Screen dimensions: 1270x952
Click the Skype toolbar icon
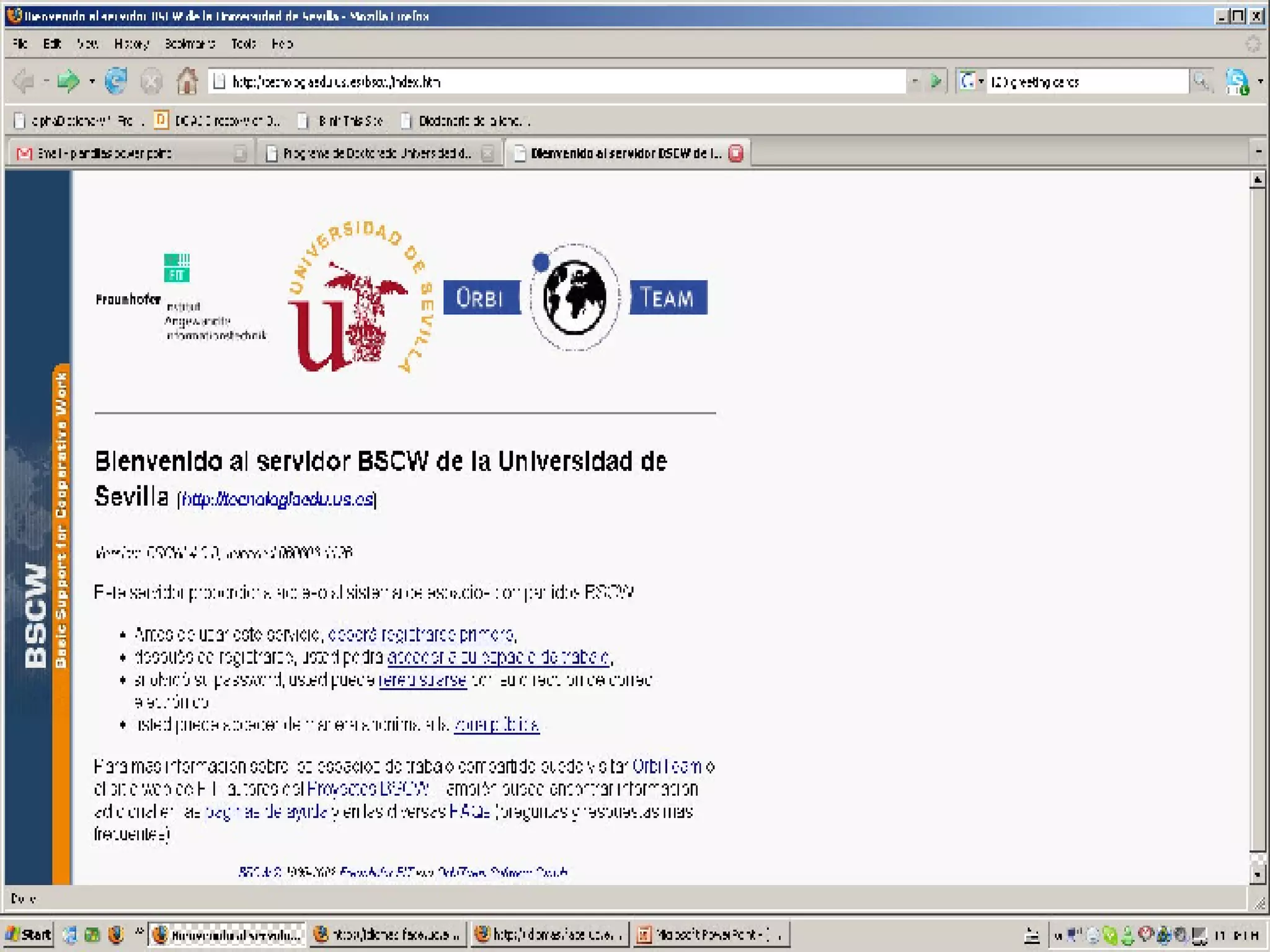point(1237,81)
